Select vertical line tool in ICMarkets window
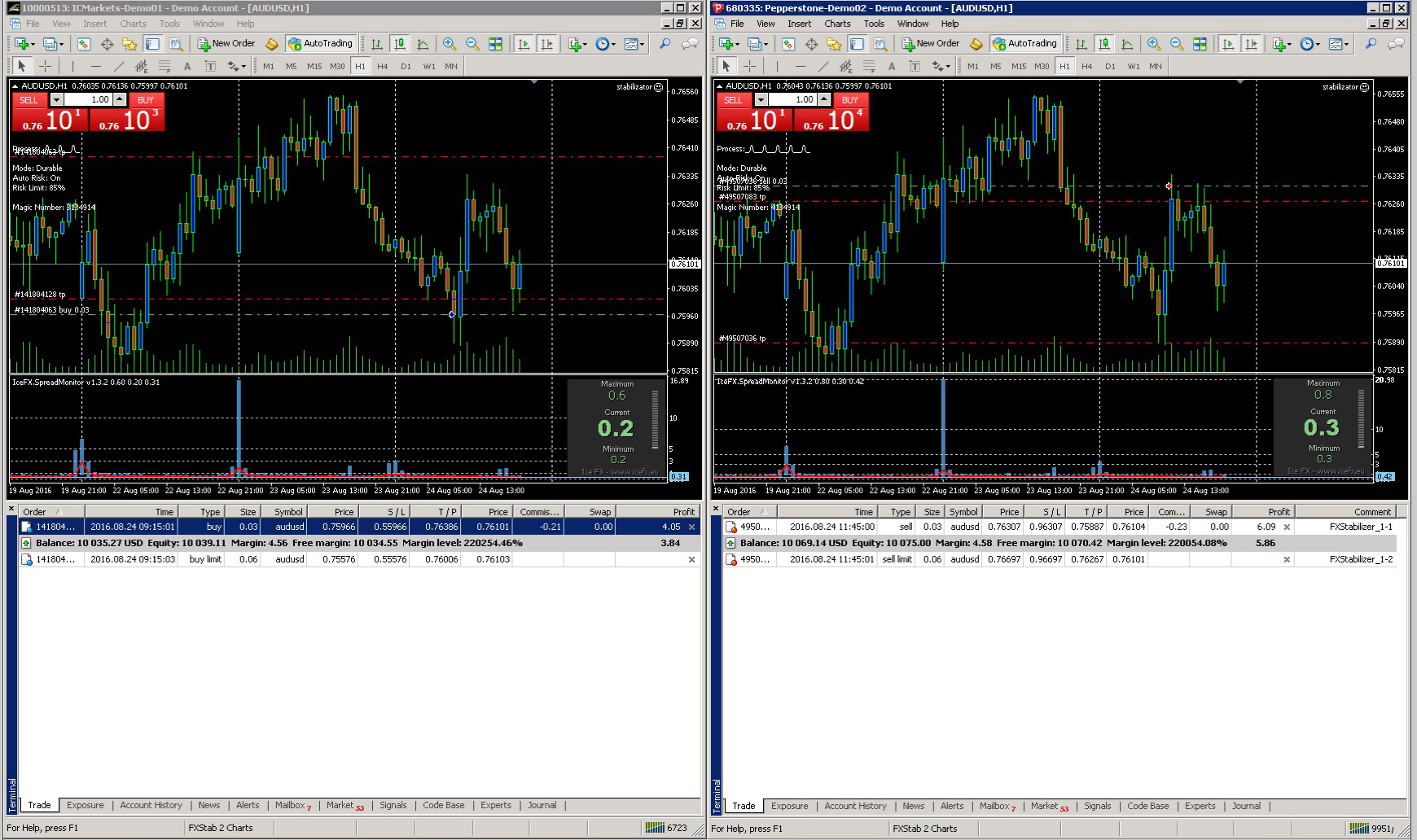Viewport: 1417px width, 840px height. (72, 66)
